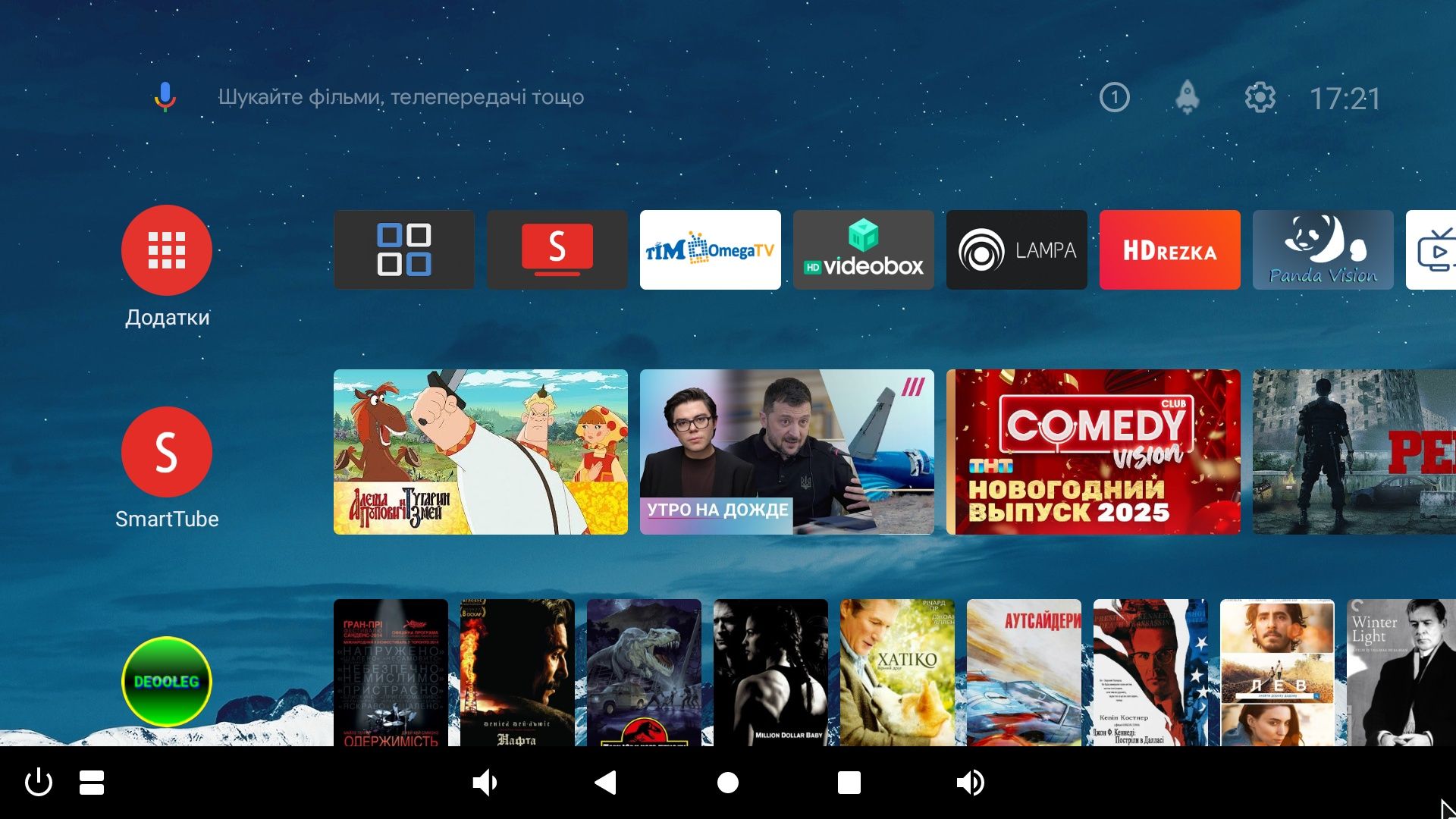The height and width of the screenshot is (819, 1456).
Task: Select the Додатки label
Action: (x=167, y=317)
